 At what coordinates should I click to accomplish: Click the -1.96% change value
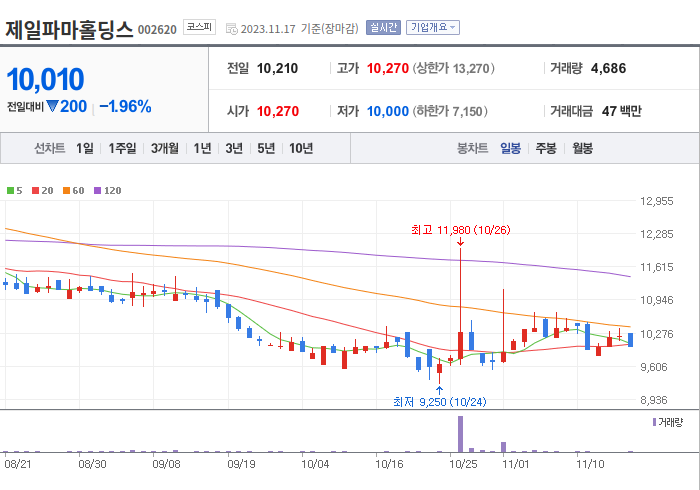tap(125, 107)
